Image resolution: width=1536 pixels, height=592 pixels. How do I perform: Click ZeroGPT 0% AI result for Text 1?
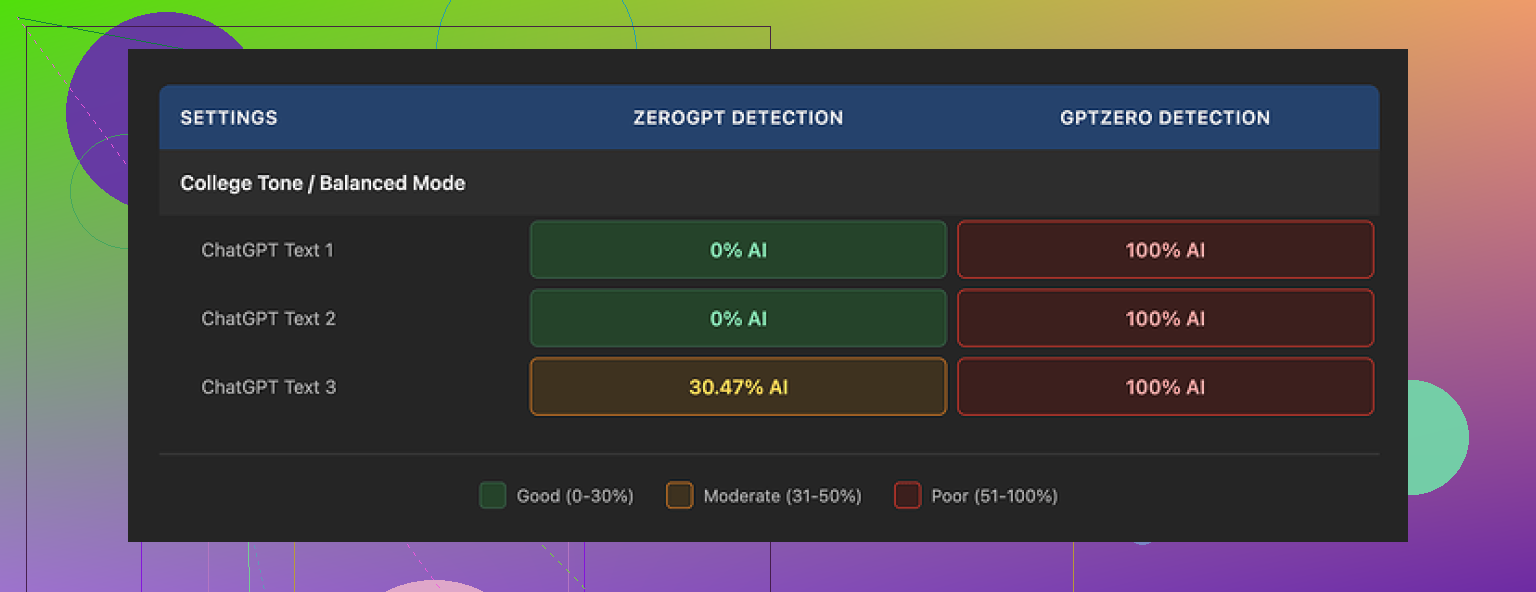(738, 250)
